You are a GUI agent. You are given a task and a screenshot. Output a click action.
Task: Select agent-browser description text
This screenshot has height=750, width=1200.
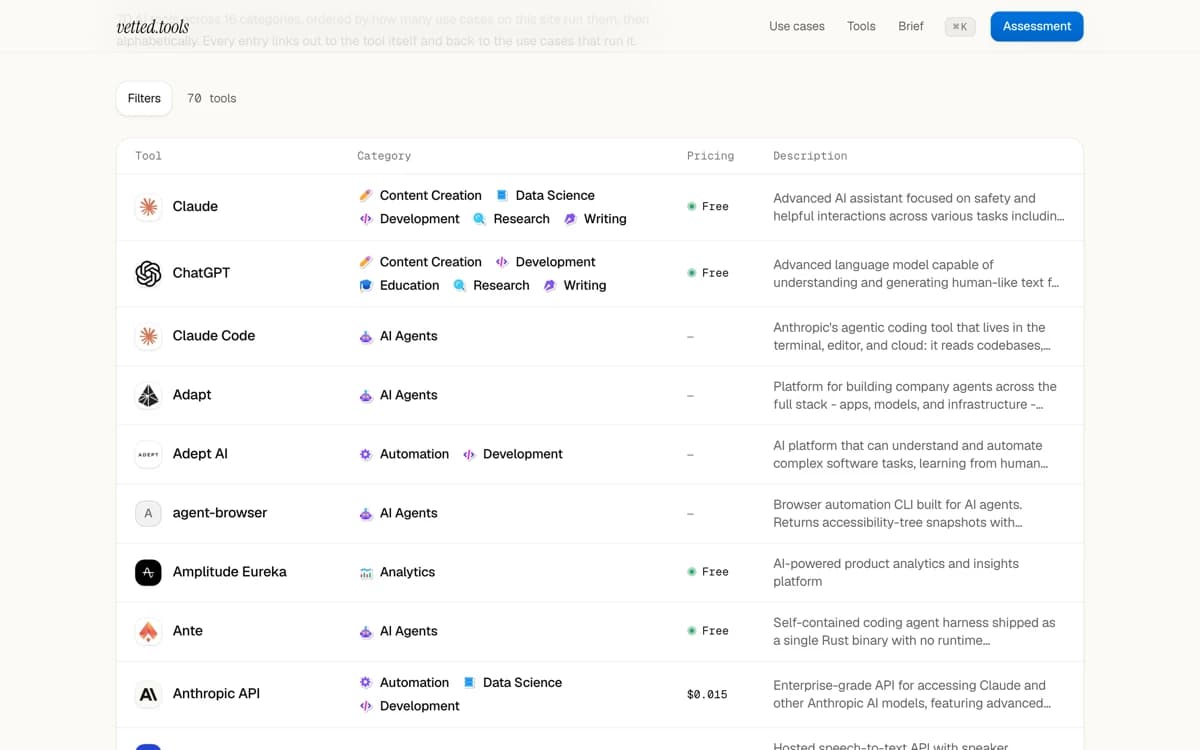click(897, 513)
